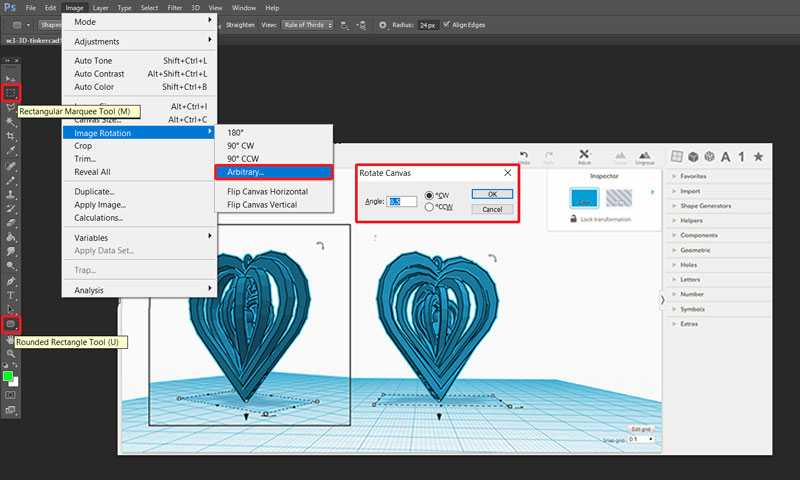The width and height of the screenshot is (800, 480).
Task: Select the Rectangular Marquee tool
Action: coord(11,93)
